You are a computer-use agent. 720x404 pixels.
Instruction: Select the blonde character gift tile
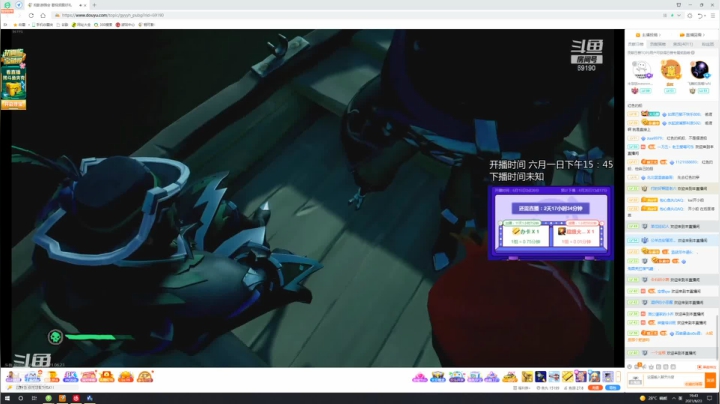coord(594,377)
